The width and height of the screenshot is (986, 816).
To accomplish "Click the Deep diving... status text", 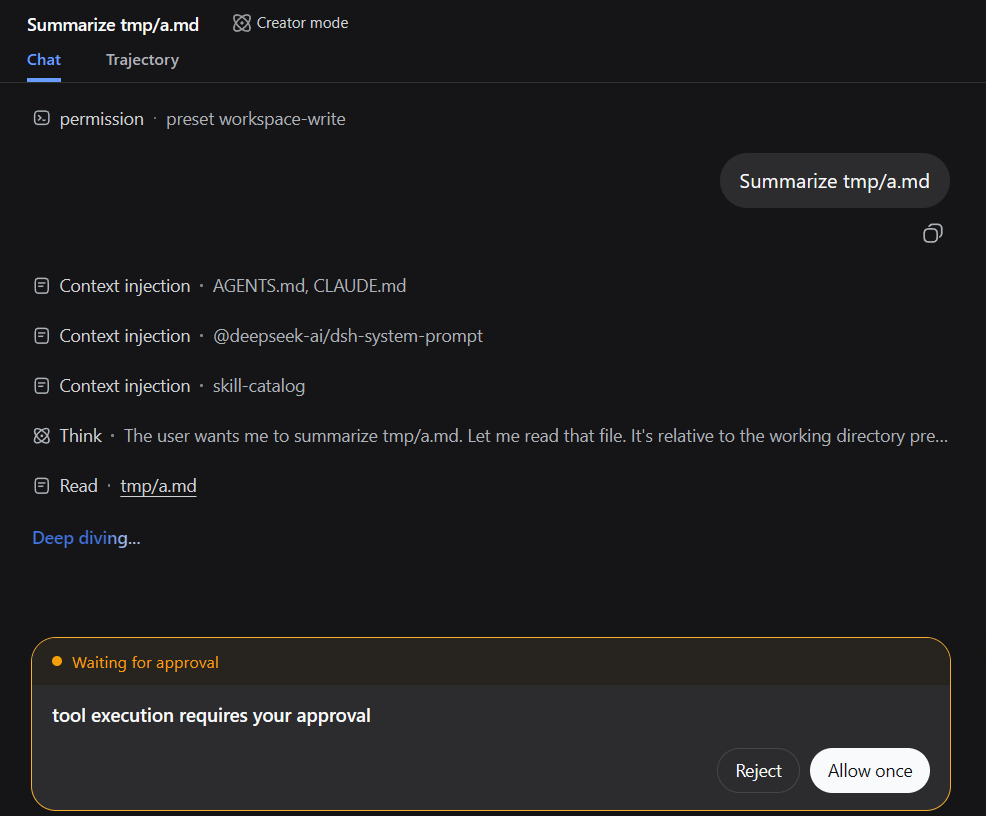I will coord(86,538).
